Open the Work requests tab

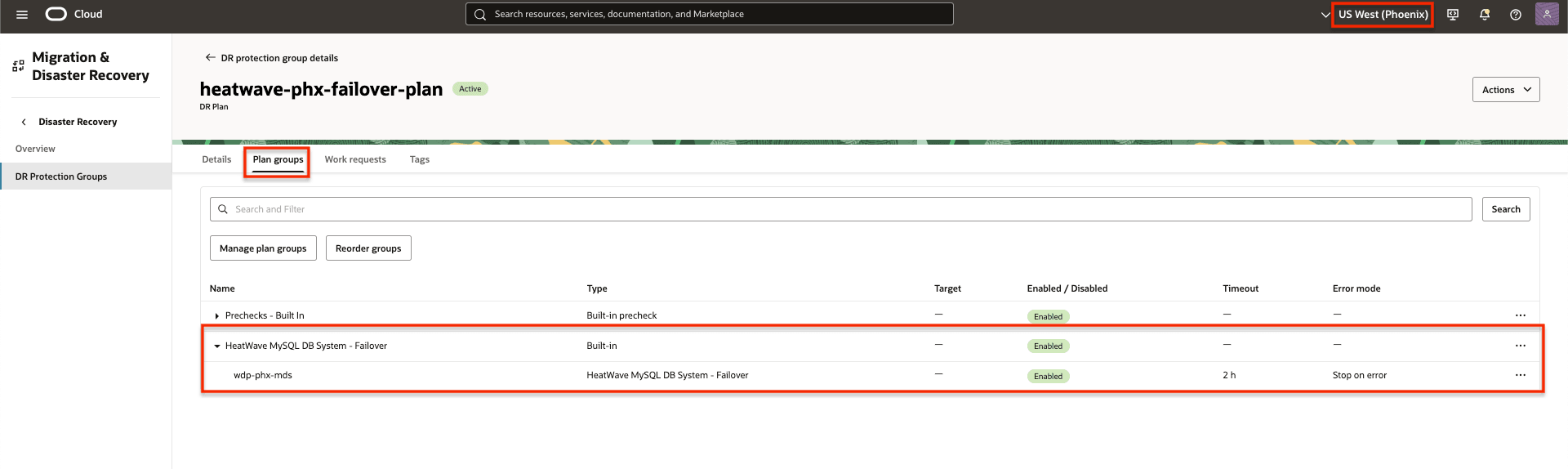(x=355, y=159)
